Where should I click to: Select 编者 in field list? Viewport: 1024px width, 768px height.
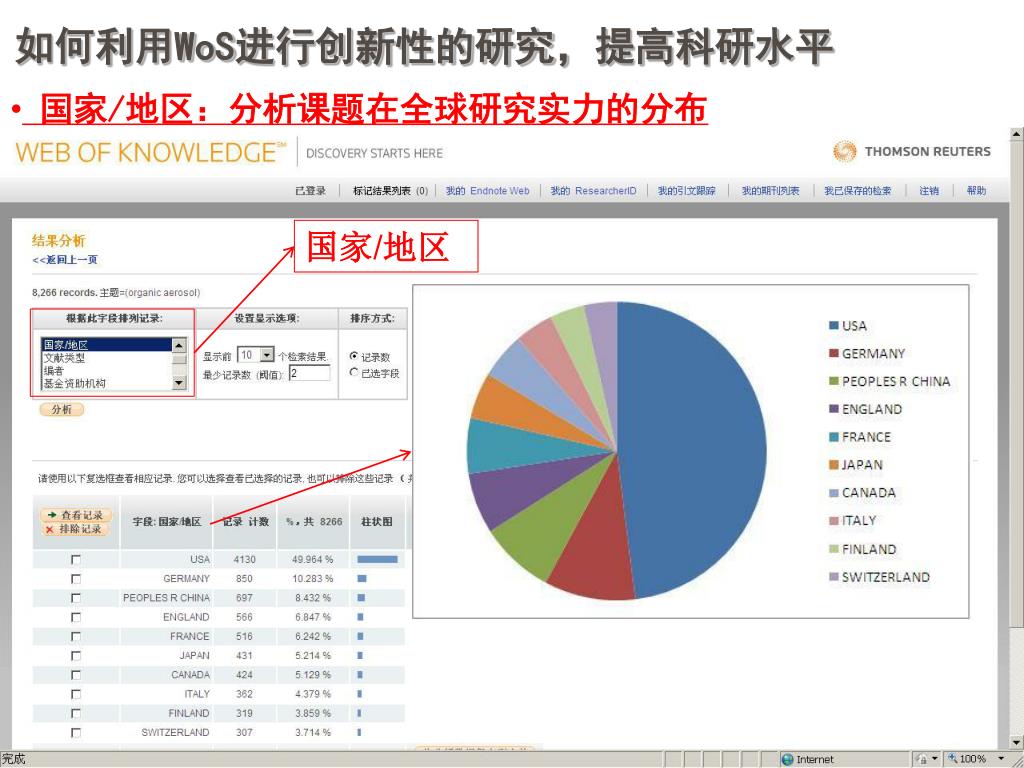[106, 370]
